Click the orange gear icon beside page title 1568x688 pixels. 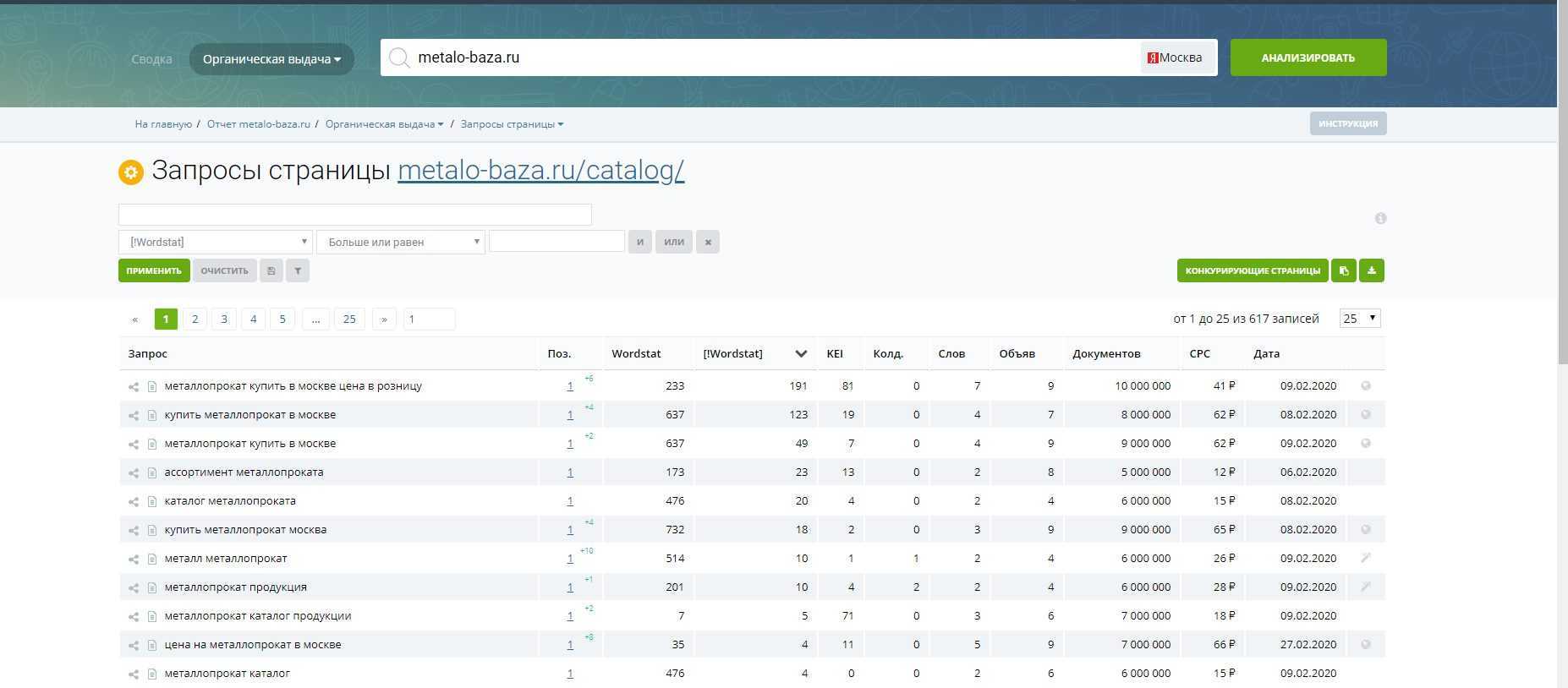point(131,172)
